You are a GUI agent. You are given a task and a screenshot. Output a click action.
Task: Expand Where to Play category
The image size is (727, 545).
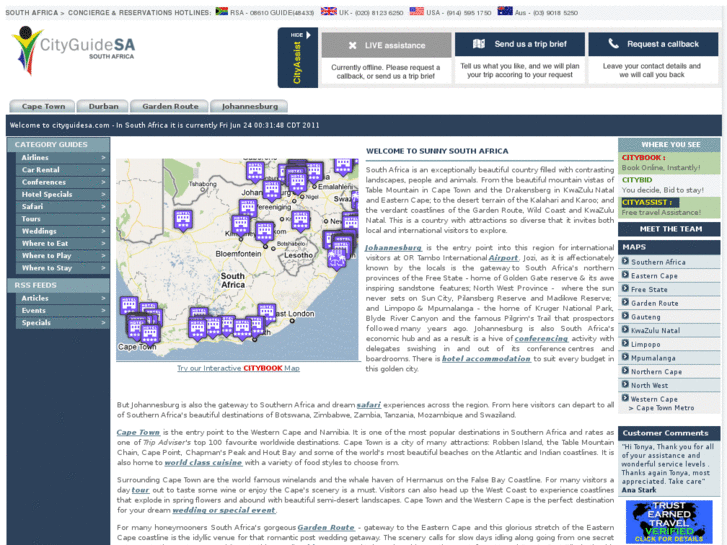click(x=63, y=256)
